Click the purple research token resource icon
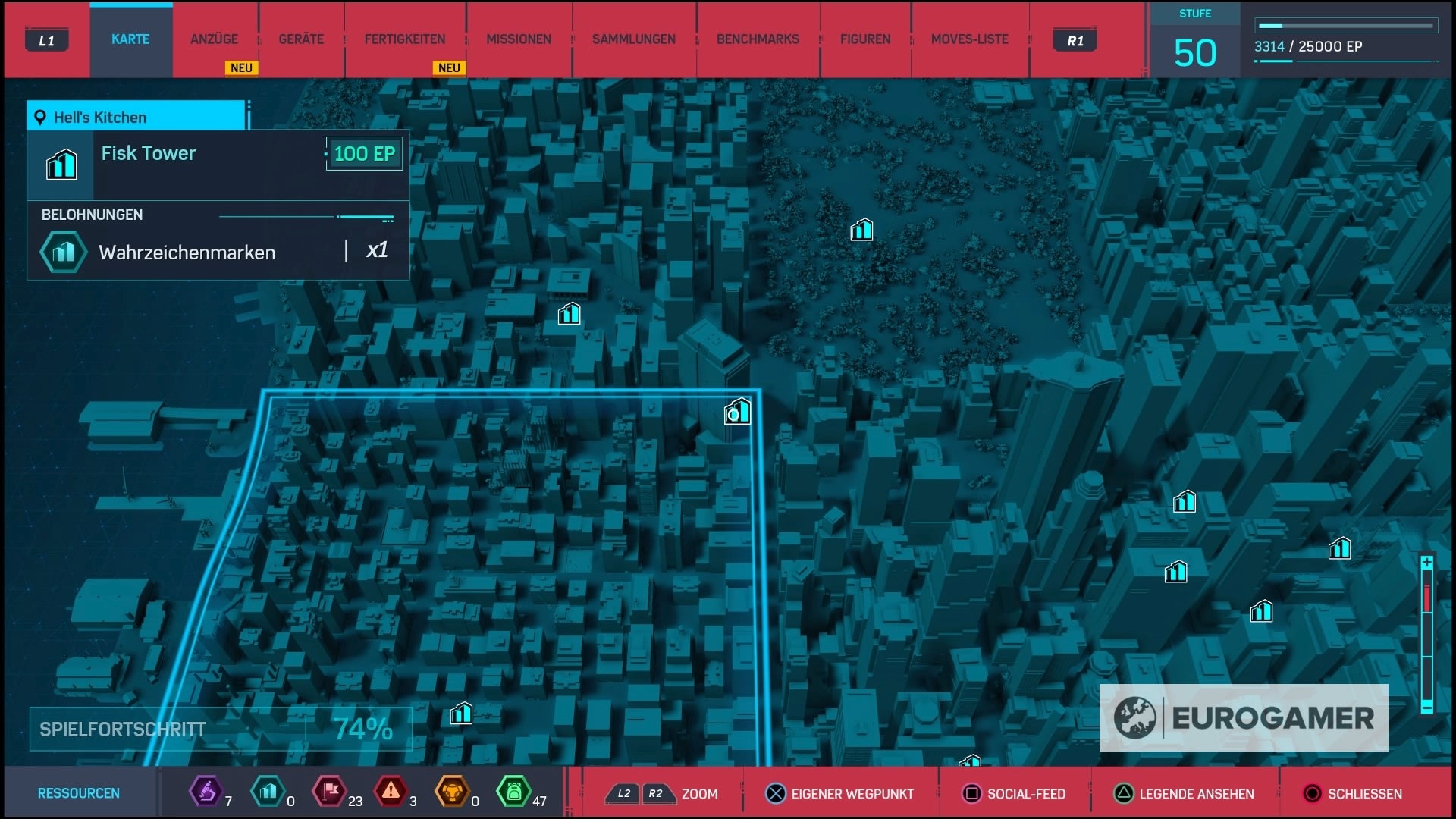The image size is (1456, 819). tap(206, 792)
